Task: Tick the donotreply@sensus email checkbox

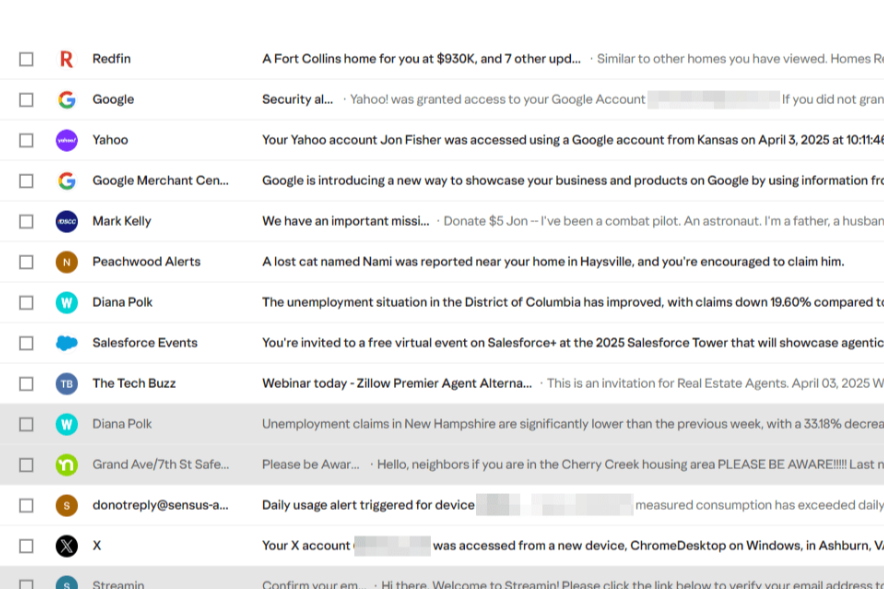Action: click(x=26, y=505)
